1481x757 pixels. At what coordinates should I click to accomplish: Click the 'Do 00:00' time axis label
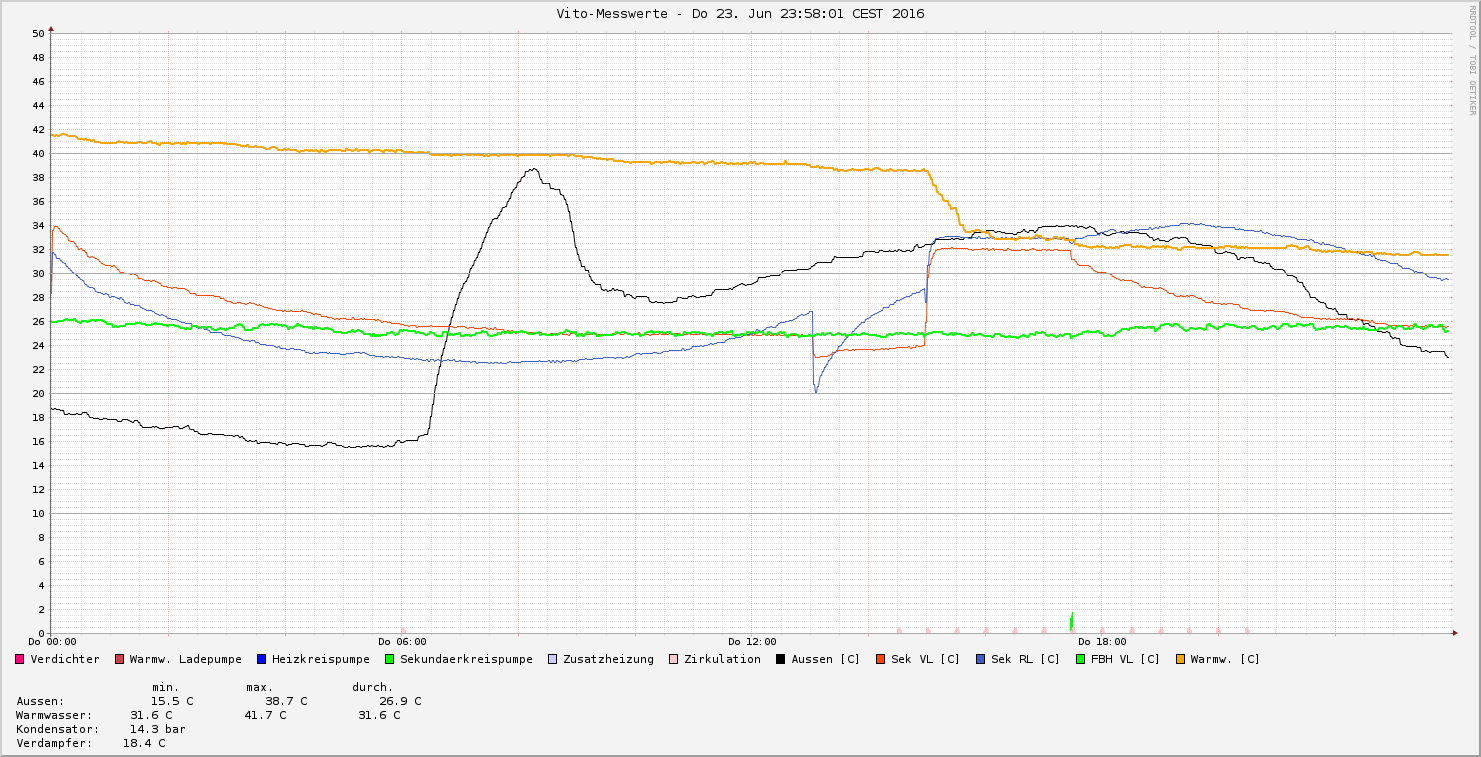52,642
